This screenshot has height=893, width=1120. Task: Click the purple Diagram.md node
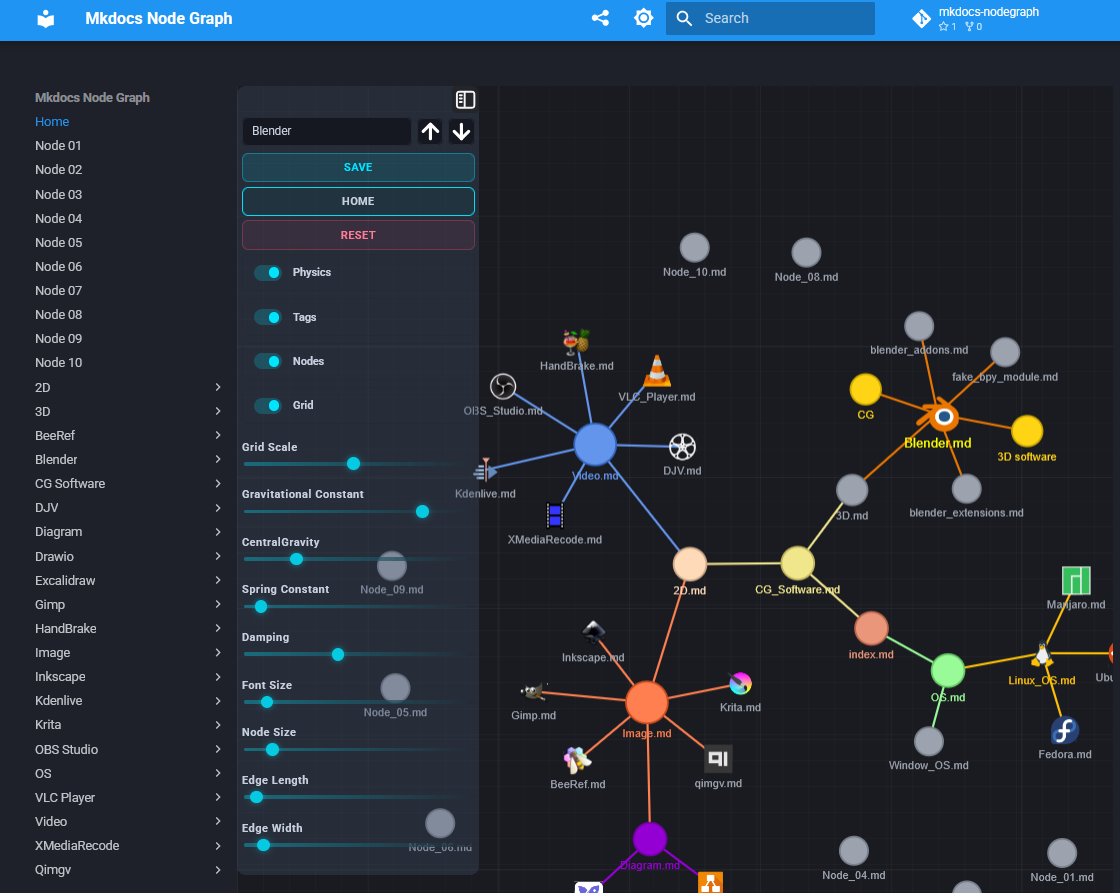tap(650, 839)
